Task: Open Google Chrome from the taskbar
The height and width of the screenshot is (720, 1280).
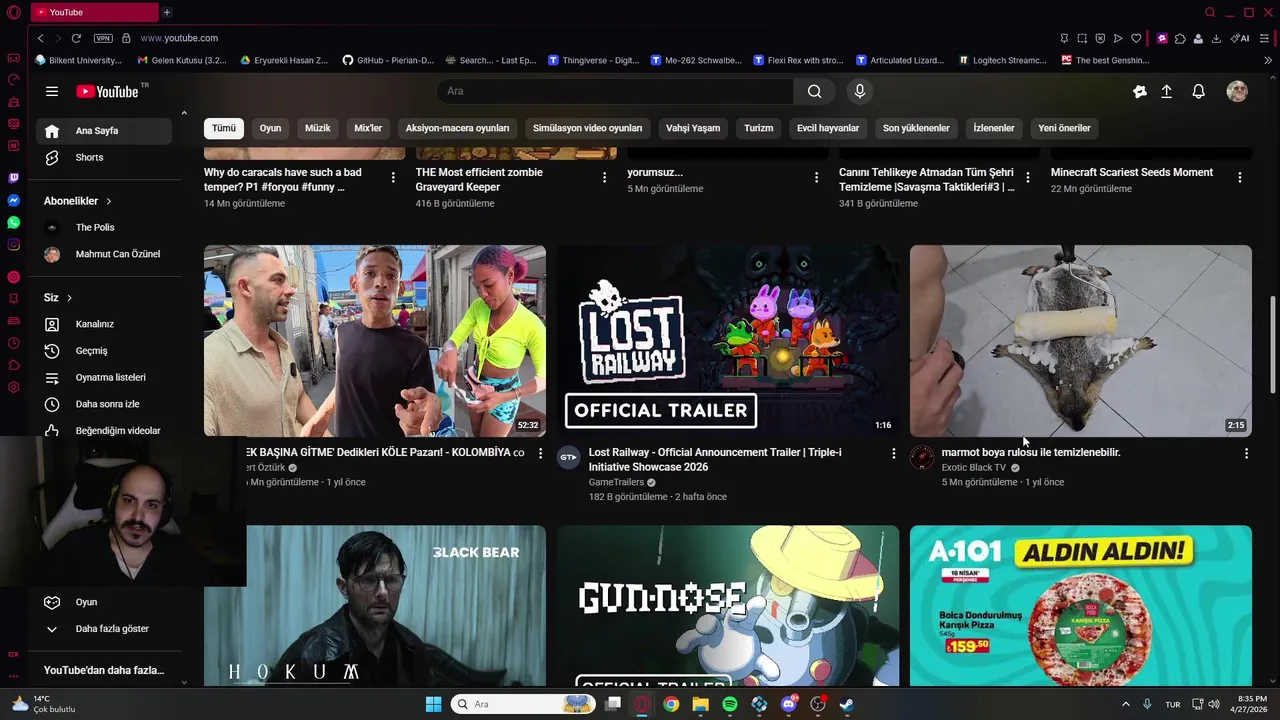Action: pyautogui.click(x=671, y=704)
